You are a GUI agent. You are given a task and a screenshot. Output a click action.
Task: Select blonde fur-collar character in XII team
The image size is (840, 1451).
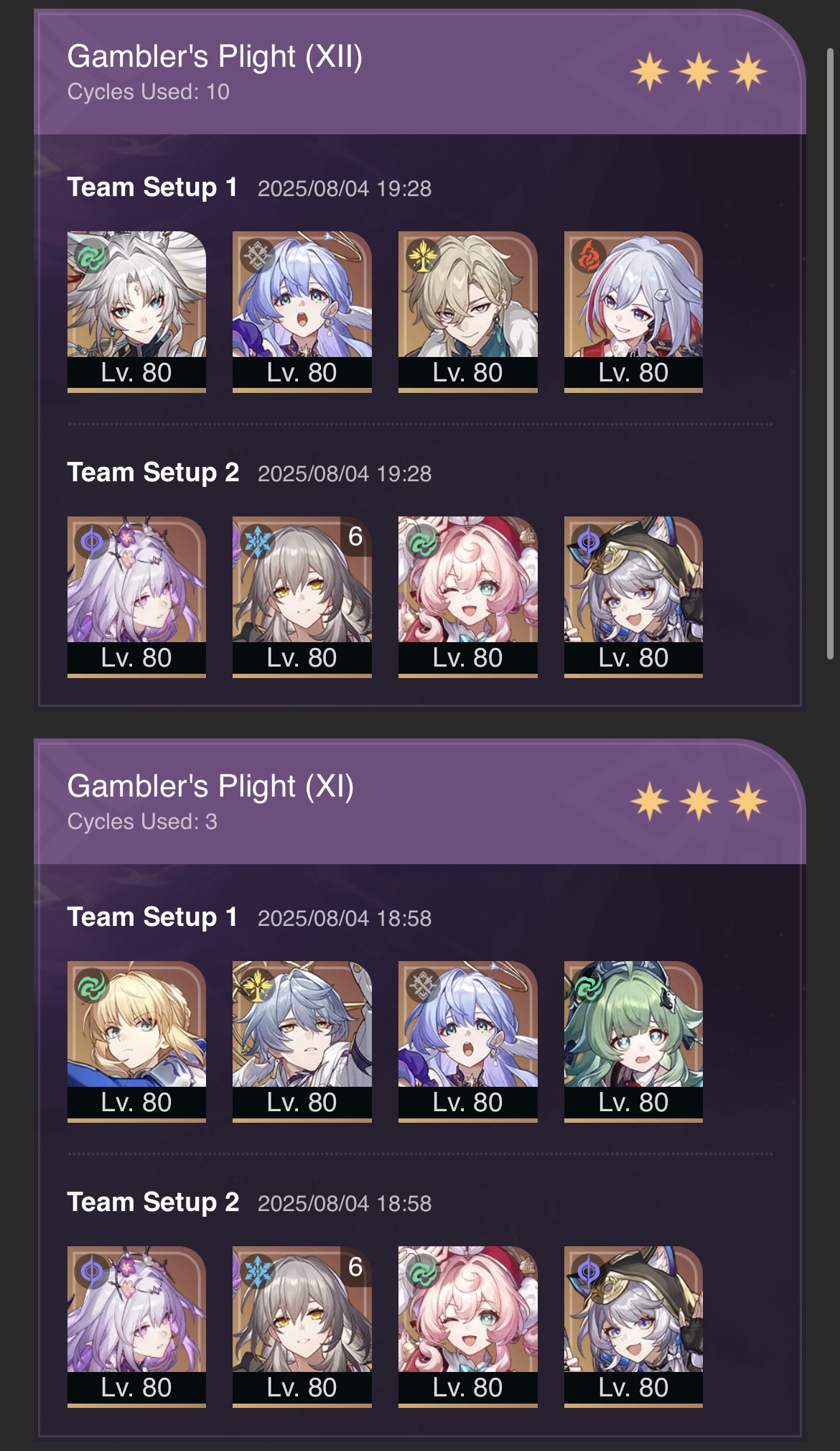click(x=468, y=311)
